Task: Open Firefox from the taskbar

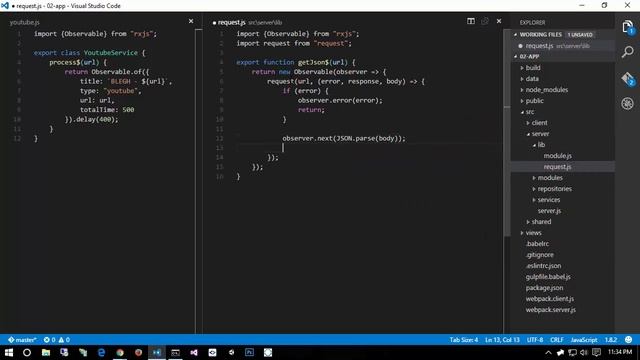Action: (138, 352)
